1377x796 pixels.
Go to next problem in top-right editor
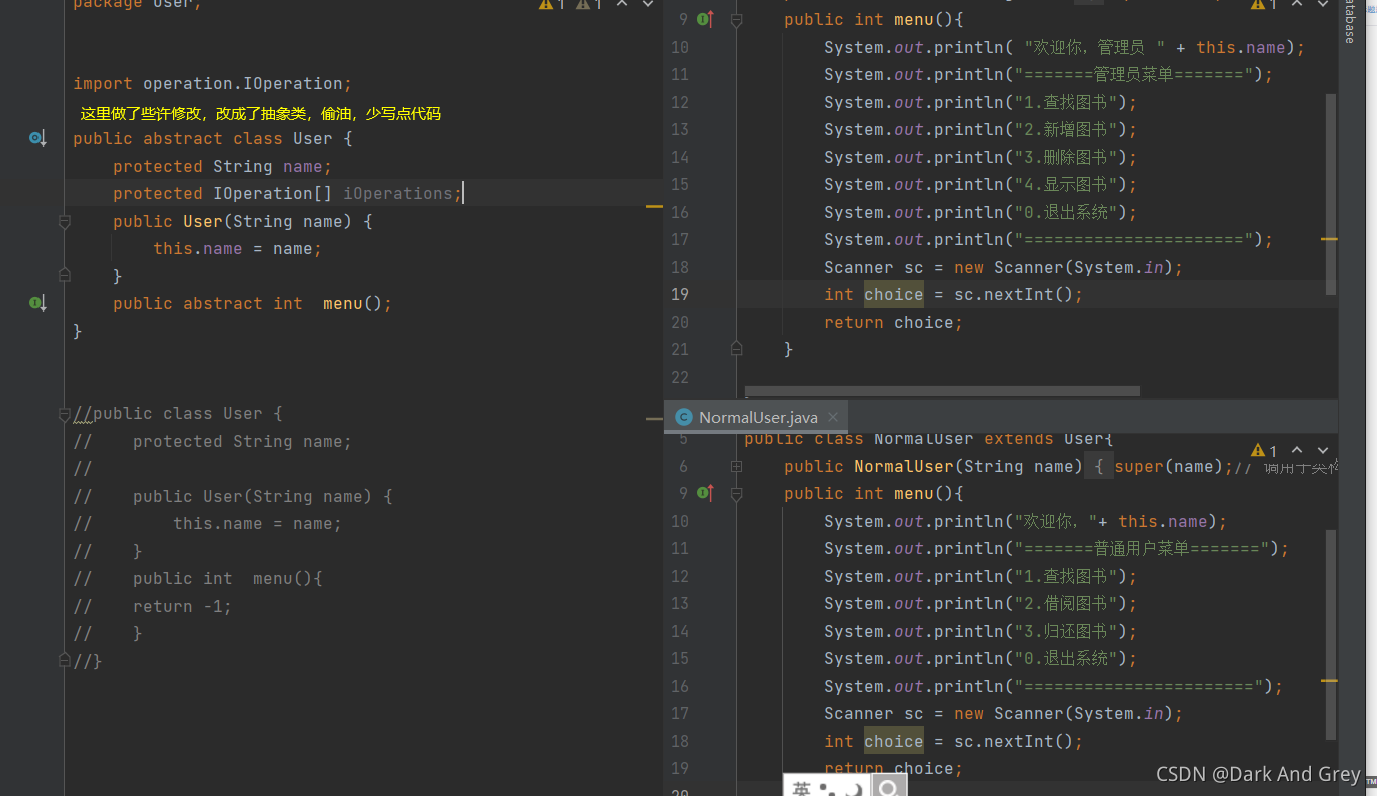coord(1323,4)
